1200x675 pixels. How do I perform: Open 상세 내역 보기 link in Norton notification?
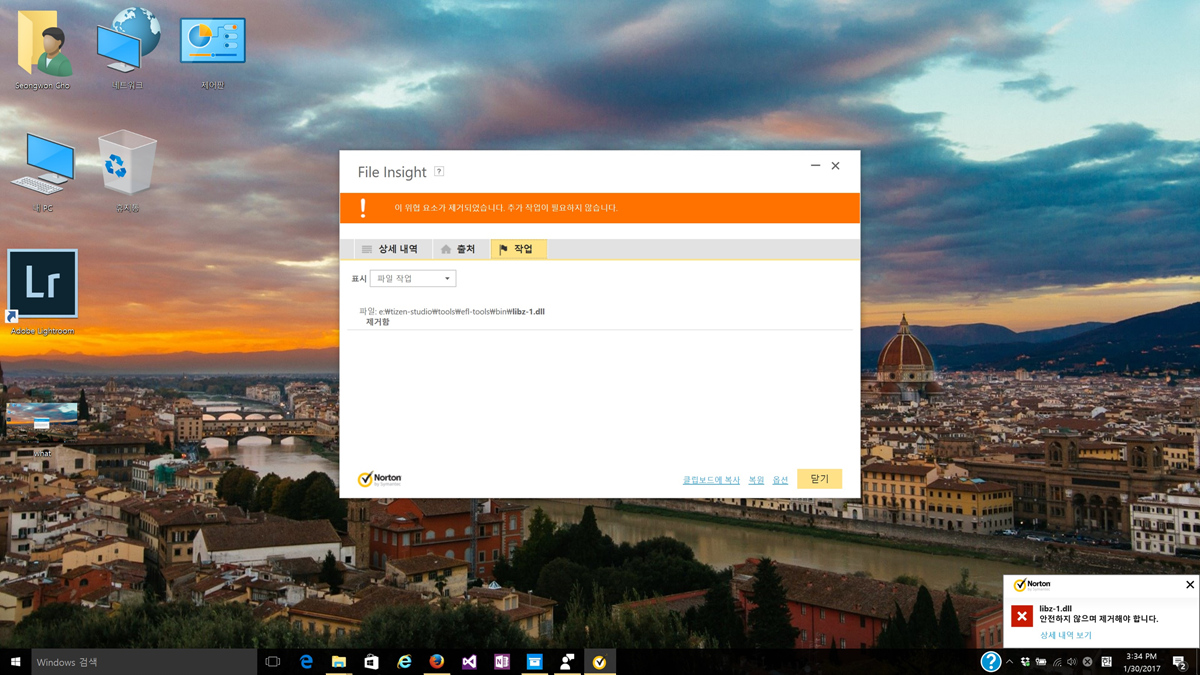click(x=1065, y=636)
